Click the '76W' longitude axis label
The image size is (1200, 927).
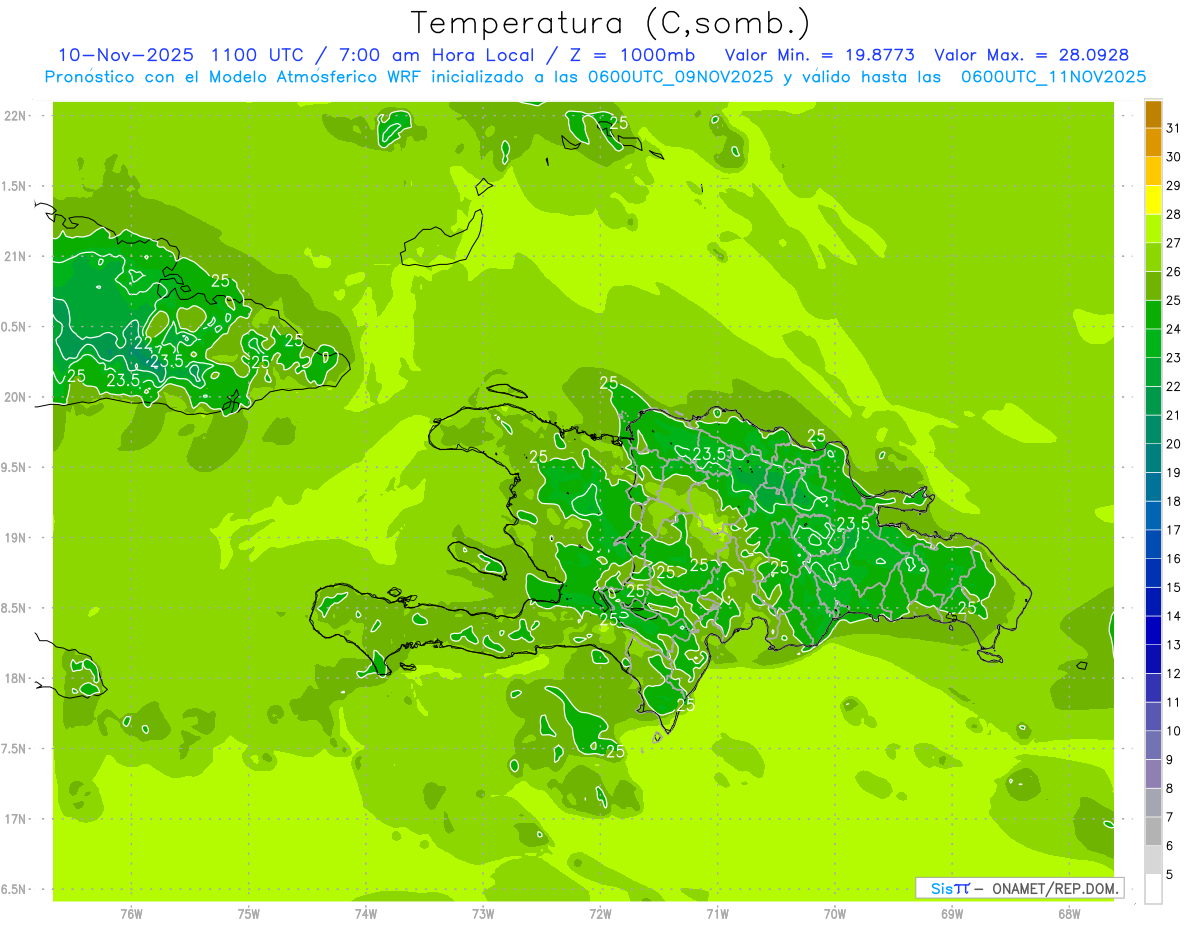pos(131,913)
